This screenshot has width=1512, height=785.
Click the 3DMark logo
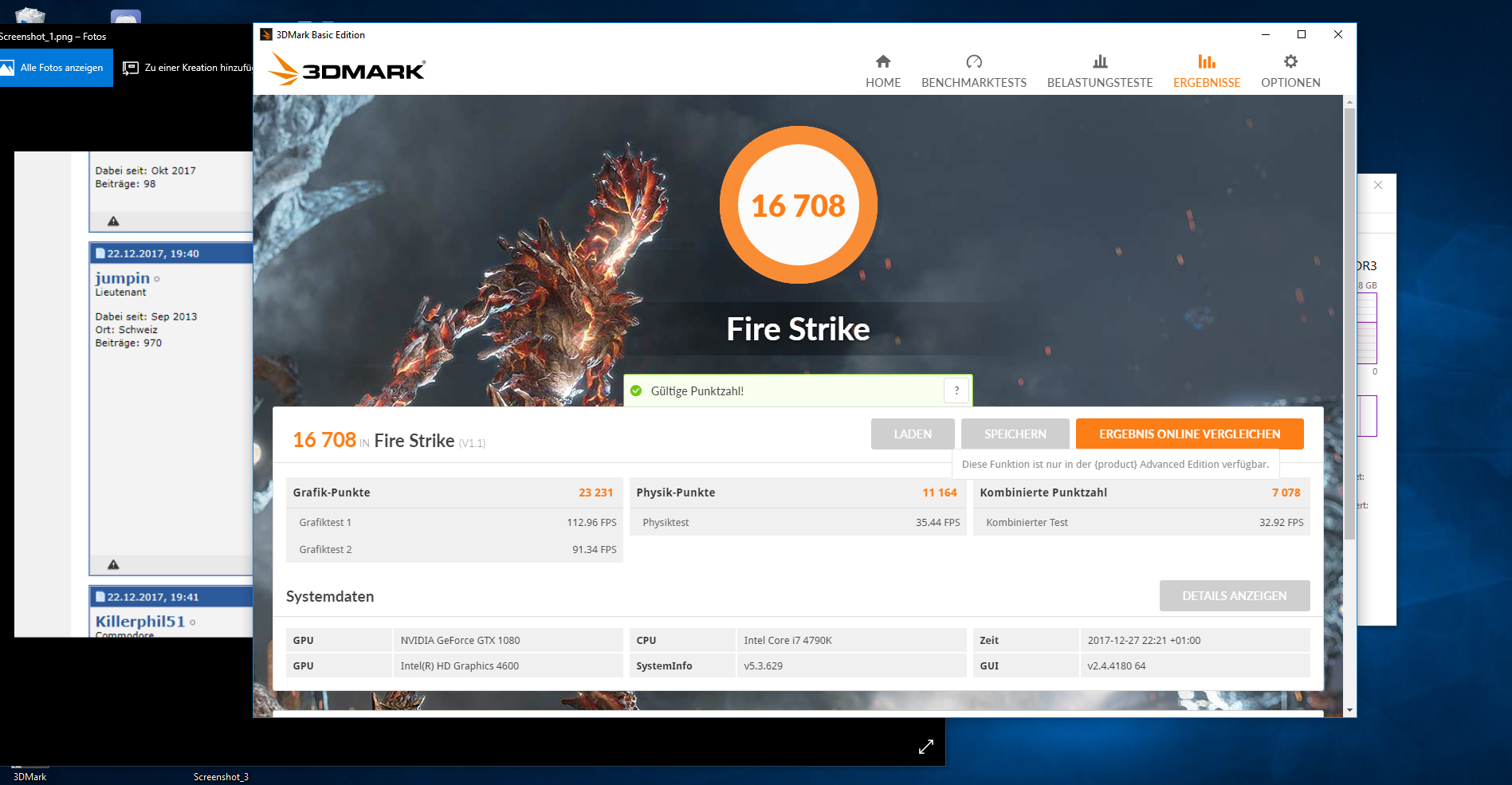pyautogui.click(x=347, y=69)
